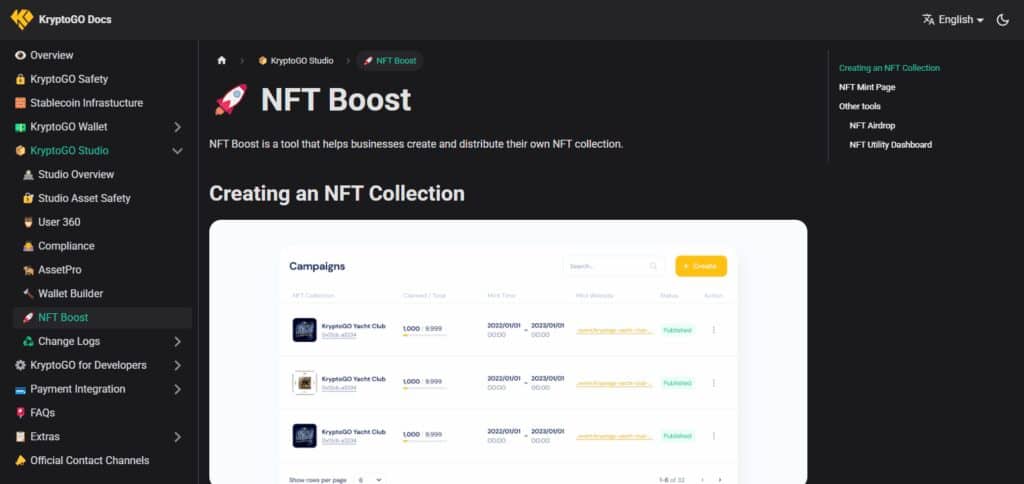Viewport: 1024px width, 484px height.
Task: Expand the KryptoGO Wallet section chevron
Action: 177,127
